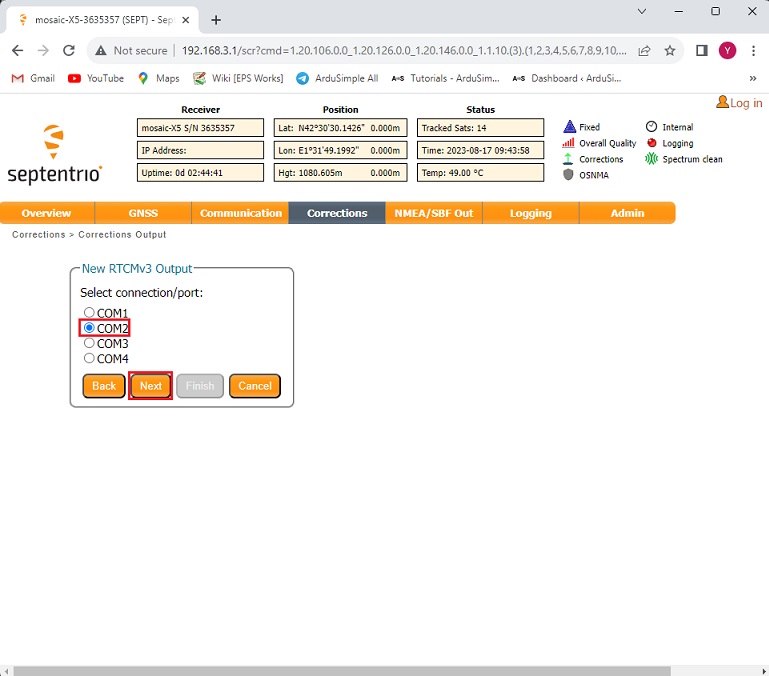The image size is (769, 676).
Task: Switch to the NMEA/SBF Out tab
Action: coord(434,213)
